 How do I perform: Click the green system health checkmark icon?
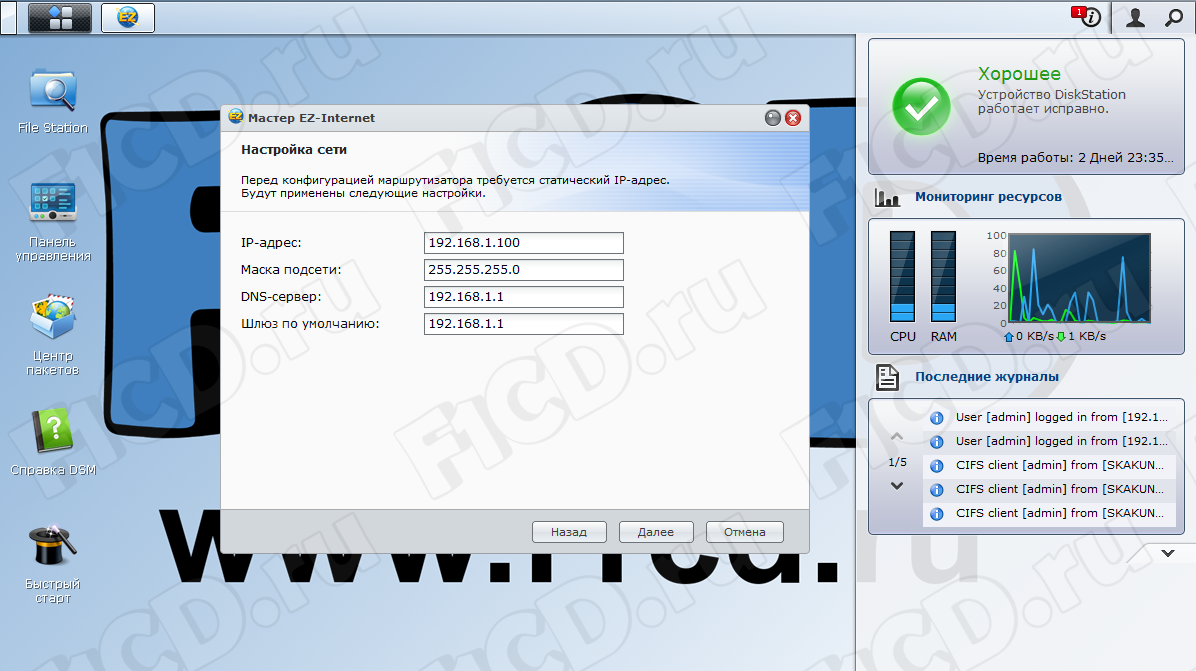pos(921,107)
